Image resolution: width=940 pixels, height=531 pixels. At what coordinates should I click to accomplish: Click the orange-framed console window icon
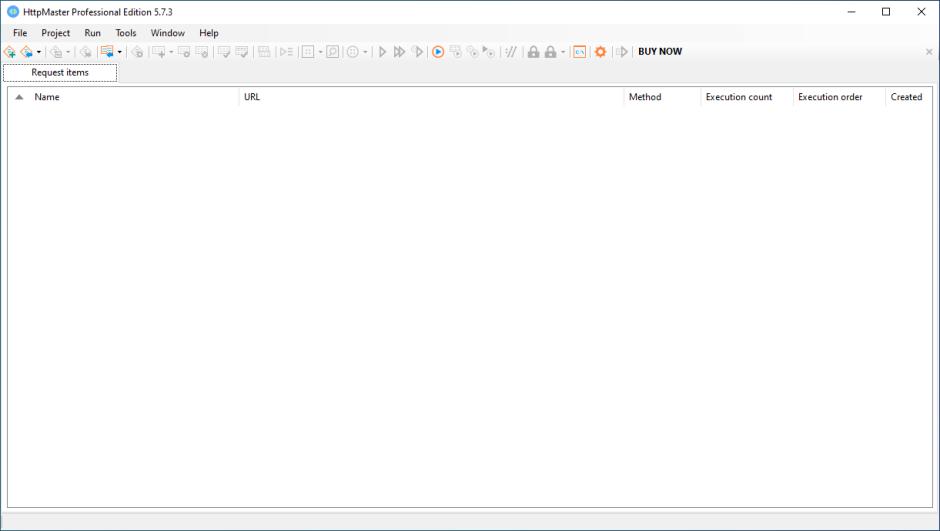pos(580,52)
